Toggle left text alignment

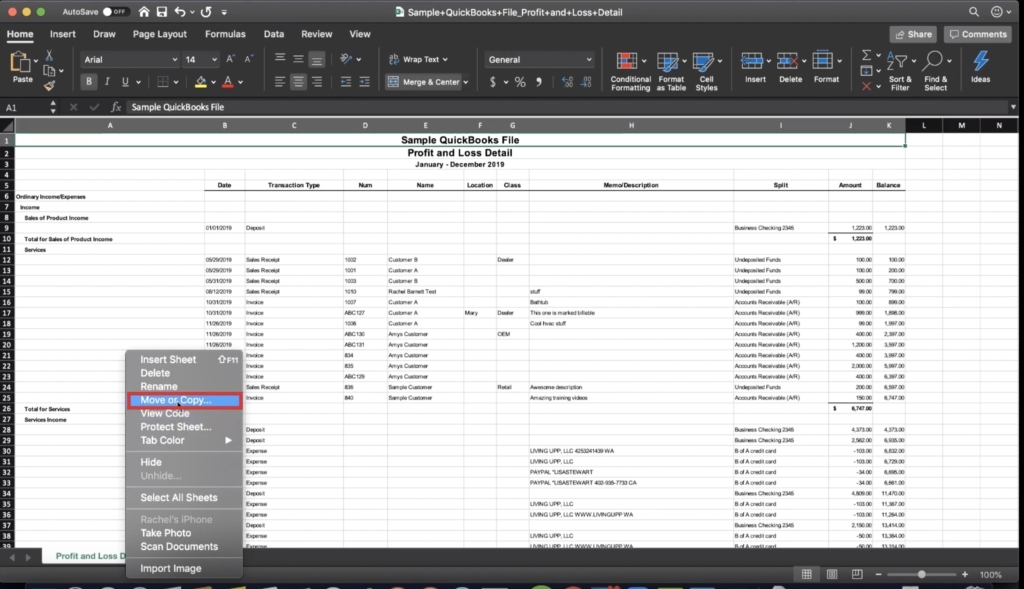pyautogui.click(x=280, y=82)
